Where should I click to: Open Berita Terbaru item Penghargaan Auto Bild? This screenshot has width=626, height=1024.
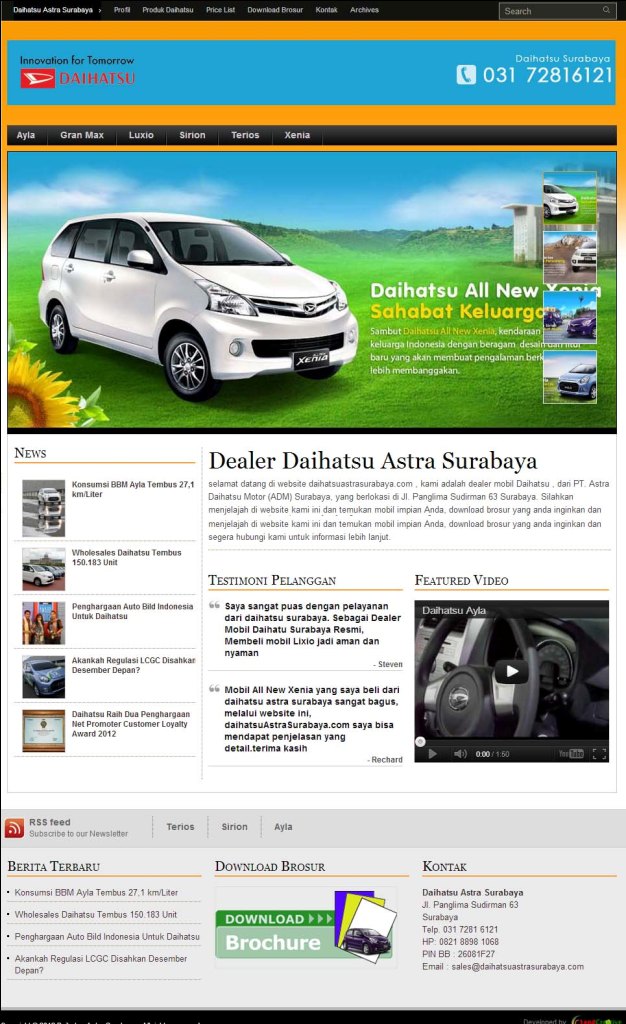(x=107, y=936)
